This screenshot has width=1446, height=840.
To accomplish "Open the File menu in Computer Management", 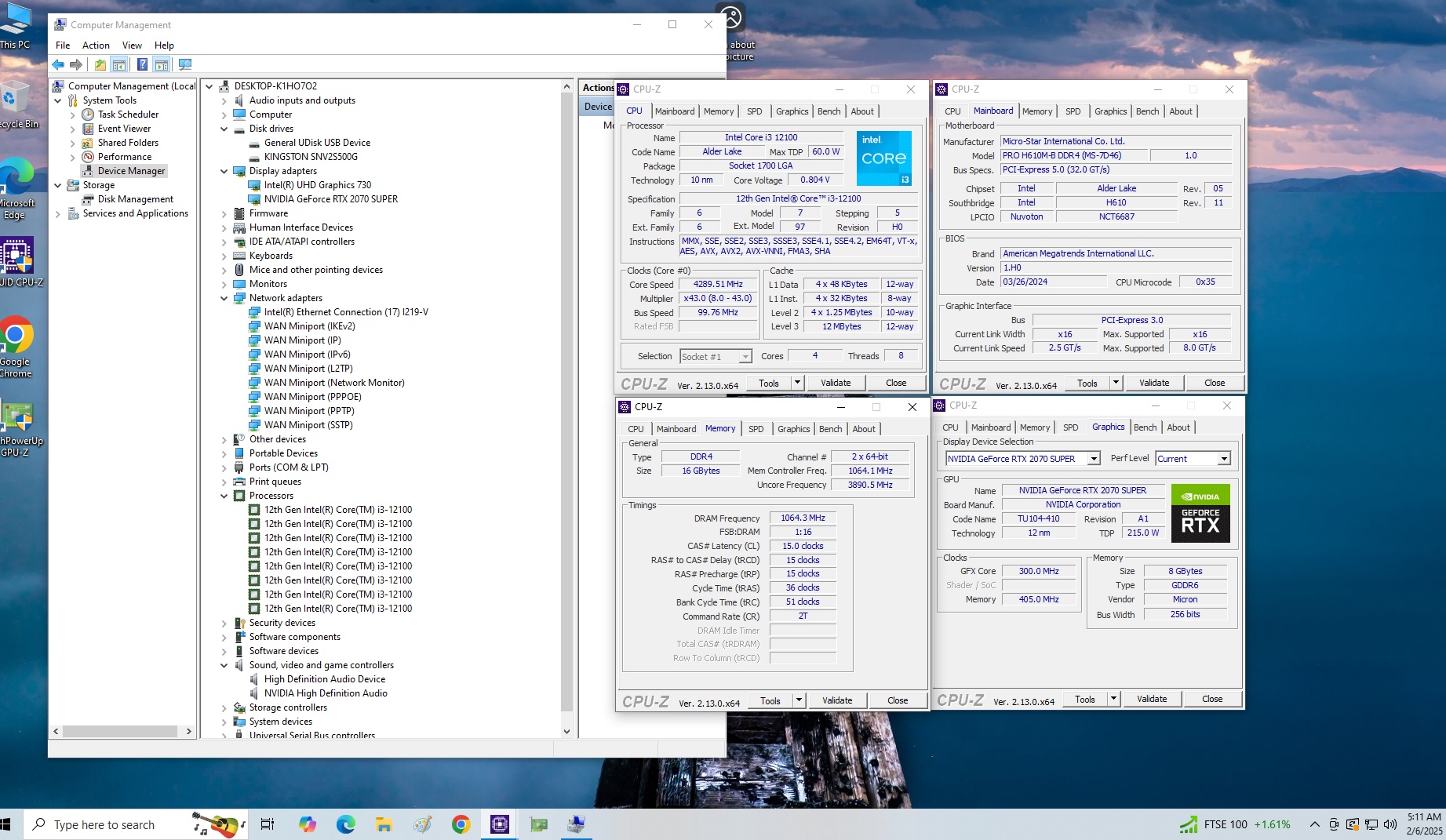I will coord(63,45).
